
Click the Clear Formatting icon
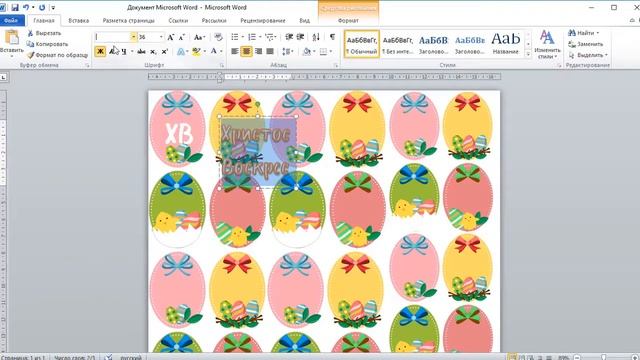click(218, 37)
